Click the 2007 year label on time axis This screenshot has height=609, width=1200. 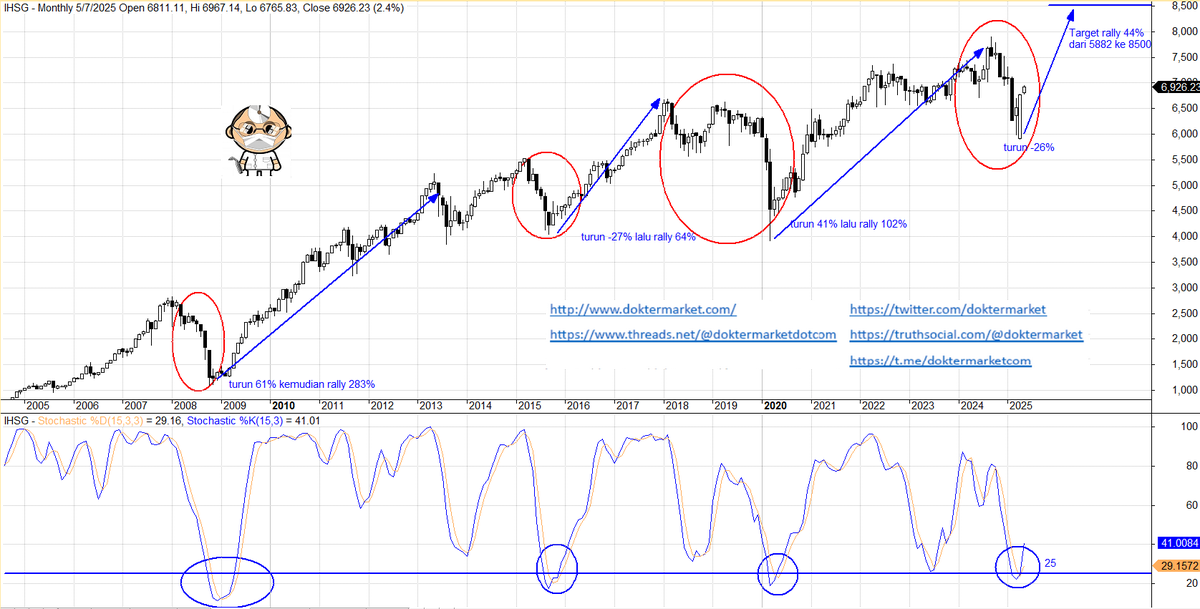(x=136, y=406)
